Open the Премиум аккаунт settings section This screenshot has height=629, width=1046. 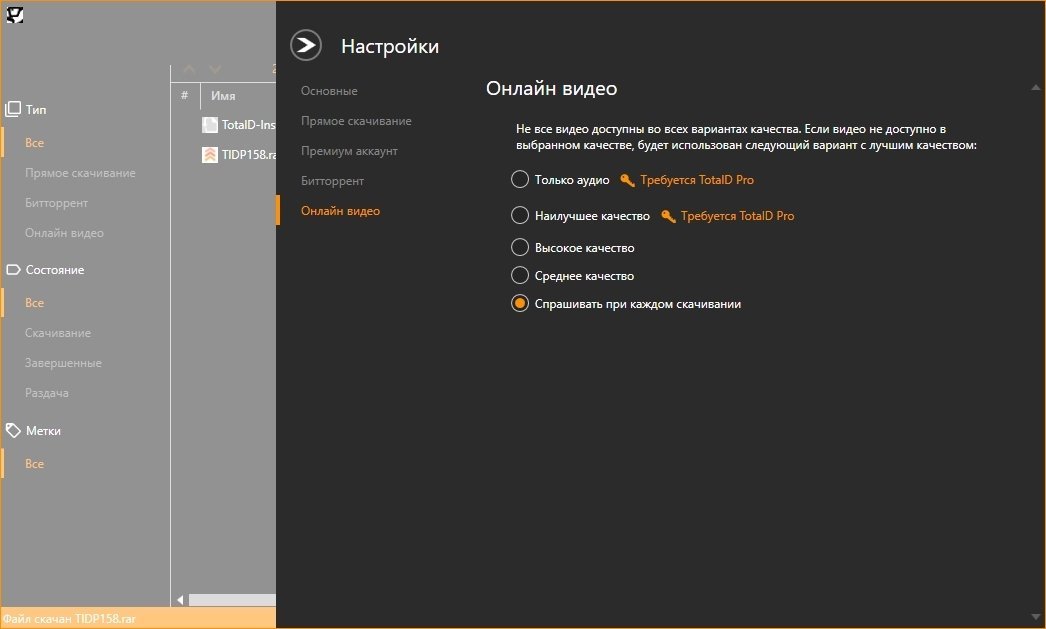[349, 151]
